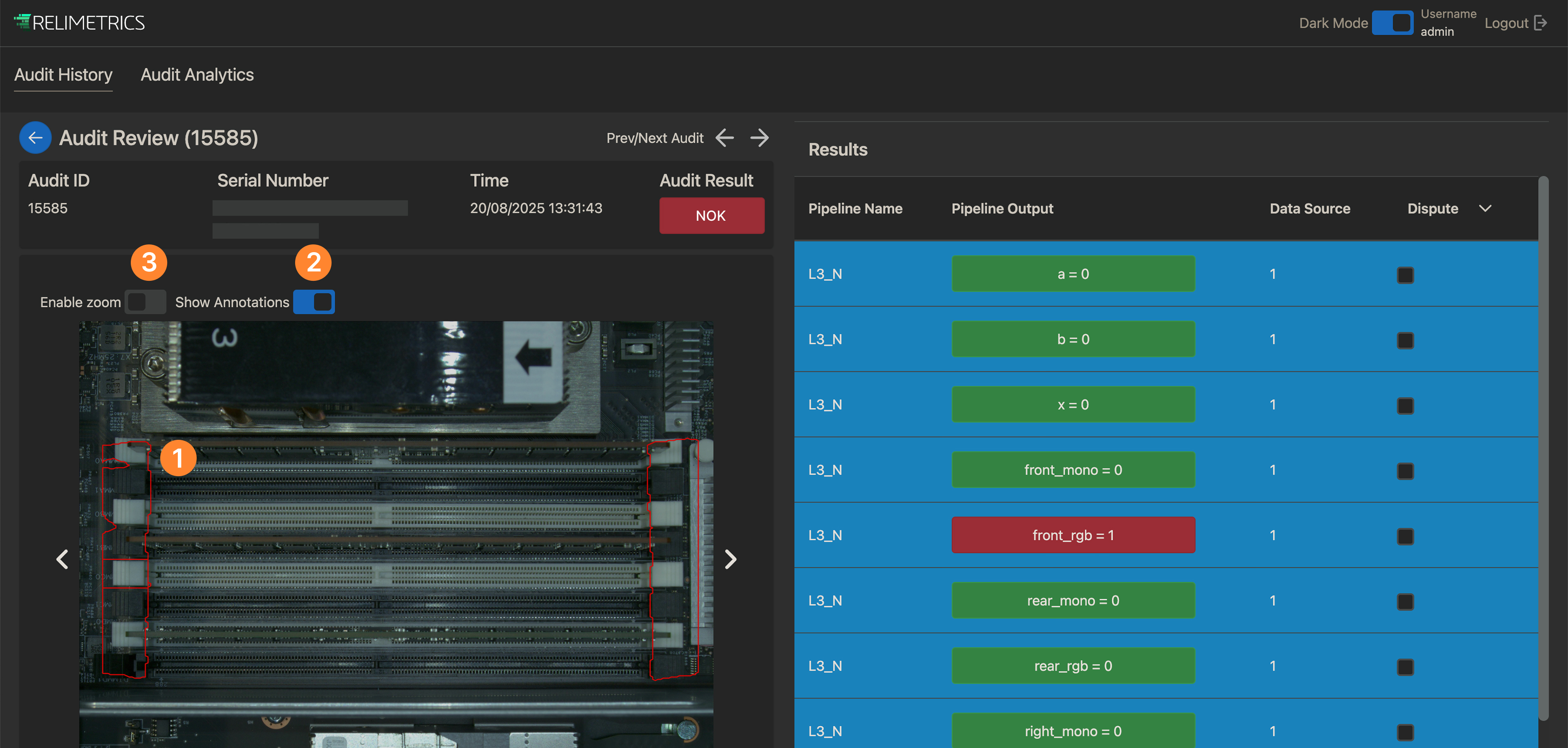1568x748 pixels.
Task: Expand the Dispute column chevron
Action: coord(1485,209)
